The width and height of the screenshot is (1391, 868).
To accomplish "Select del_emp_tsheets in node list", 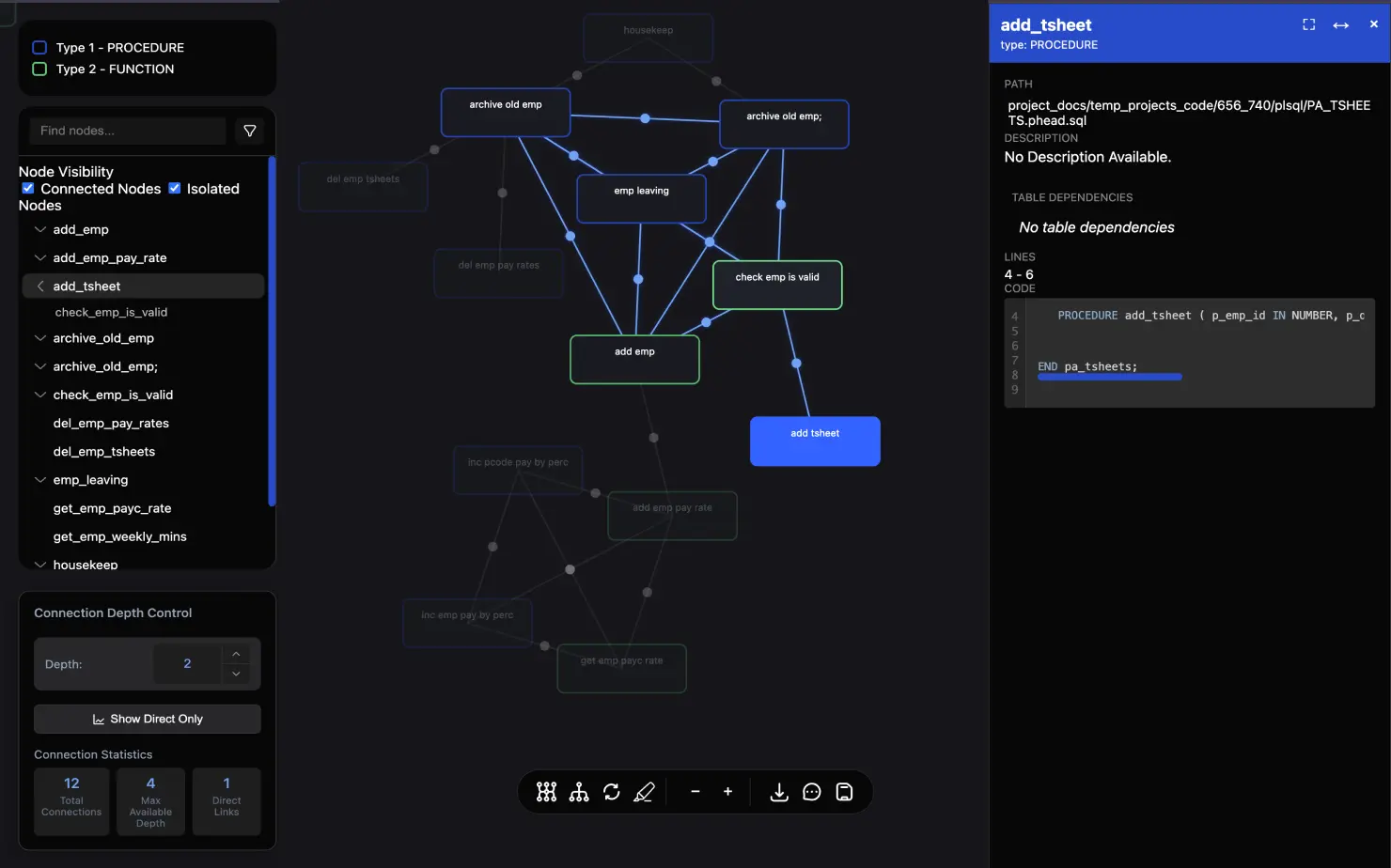I will pos(104,451).
